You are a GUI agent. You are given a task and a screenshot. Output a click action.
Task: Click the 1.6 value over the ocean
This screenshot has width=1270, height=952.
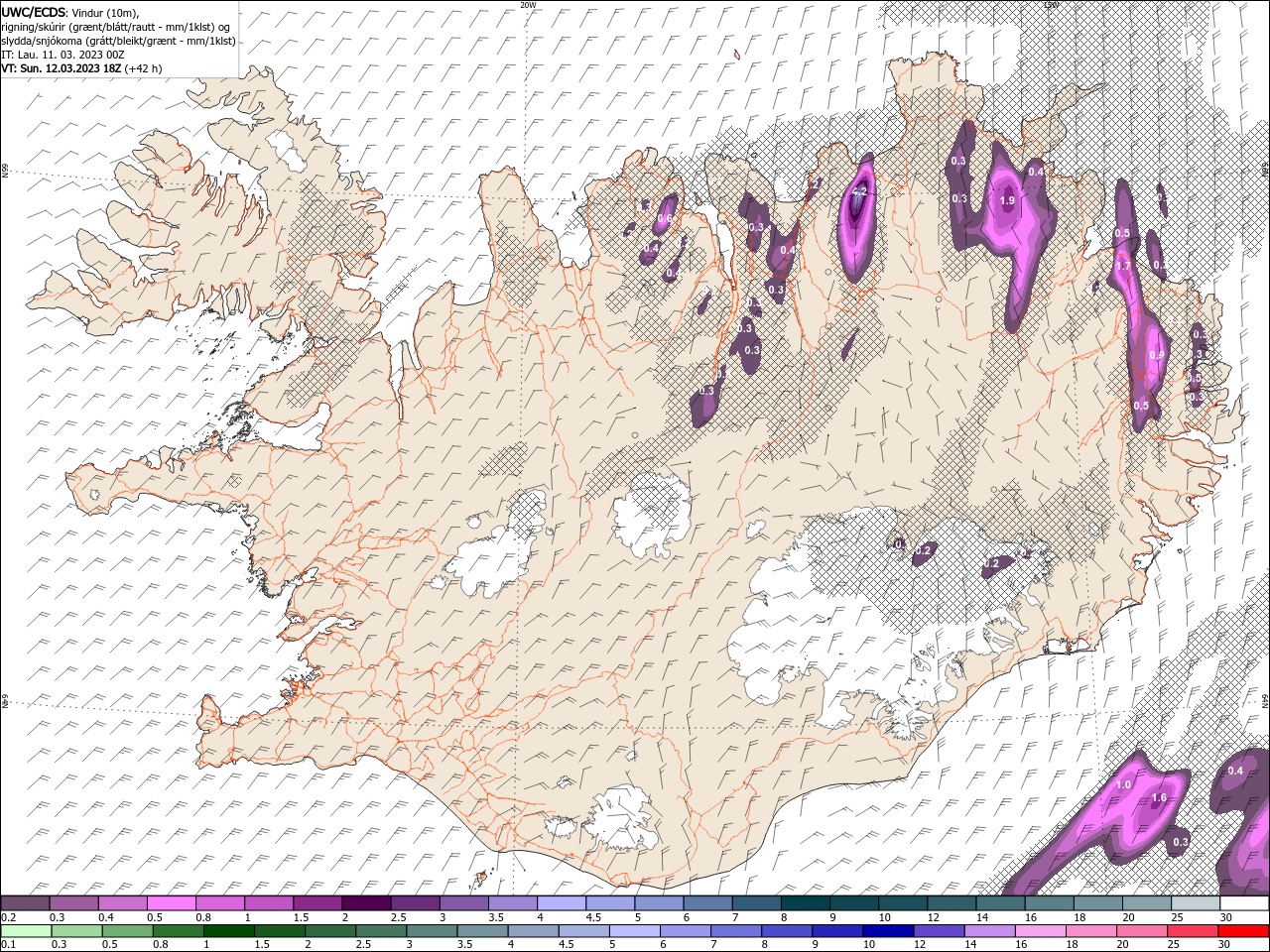click(x=1159, y=798)
